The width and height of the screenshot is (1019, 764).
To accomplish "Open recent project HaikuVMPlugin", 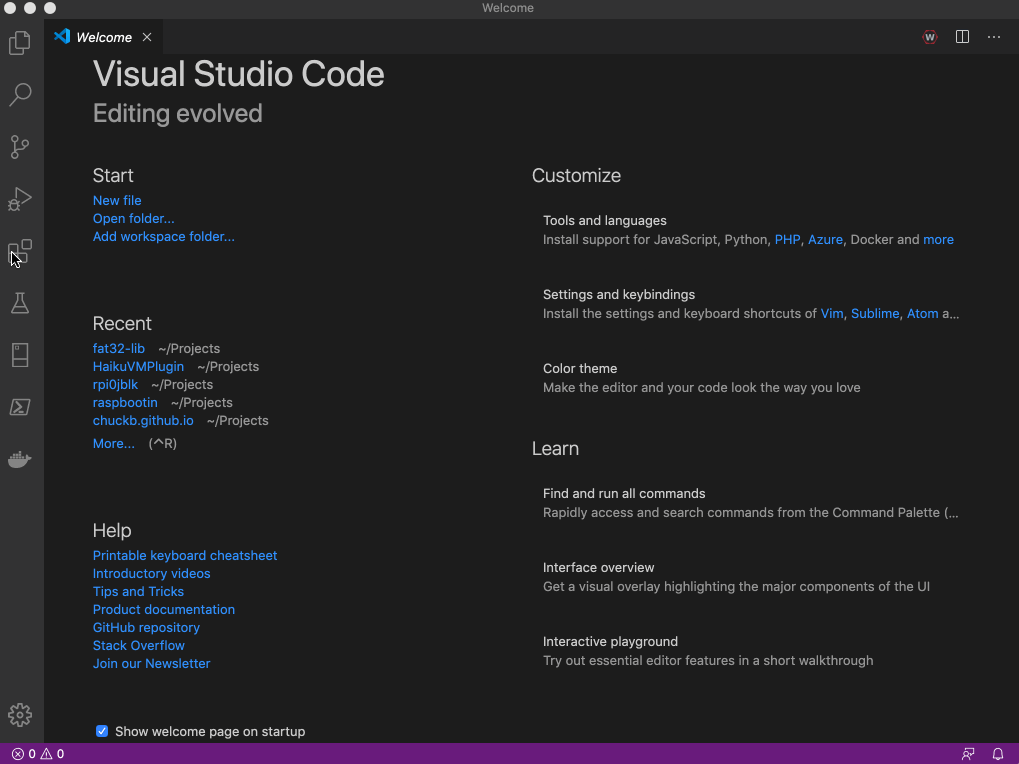I will click(x=138, y=366).
